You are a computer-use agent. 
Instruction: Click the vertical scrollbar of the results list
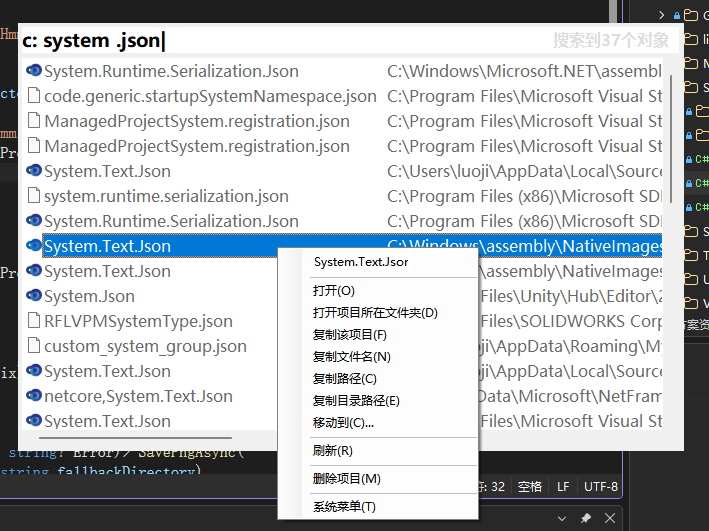point(671,138)
